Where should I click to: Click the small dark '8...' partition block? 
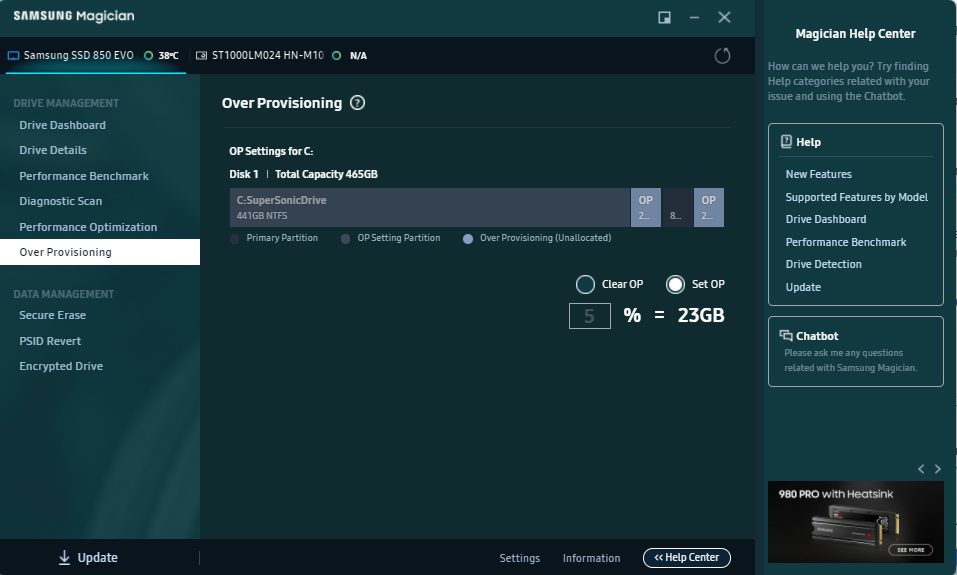[677, 208]
